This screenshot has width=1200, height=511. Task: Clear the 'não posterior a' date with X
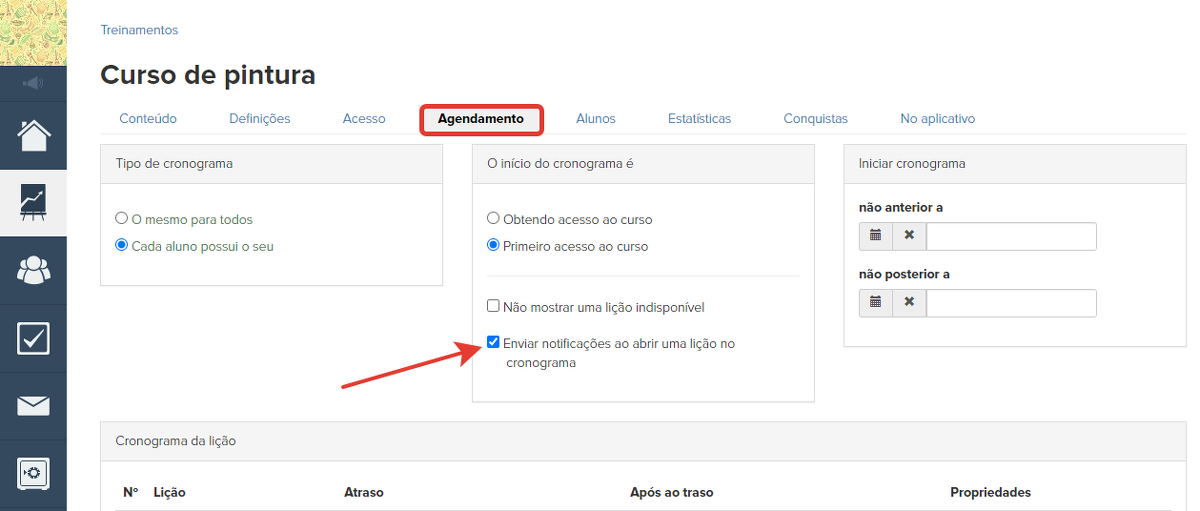(x=909, y=303)
